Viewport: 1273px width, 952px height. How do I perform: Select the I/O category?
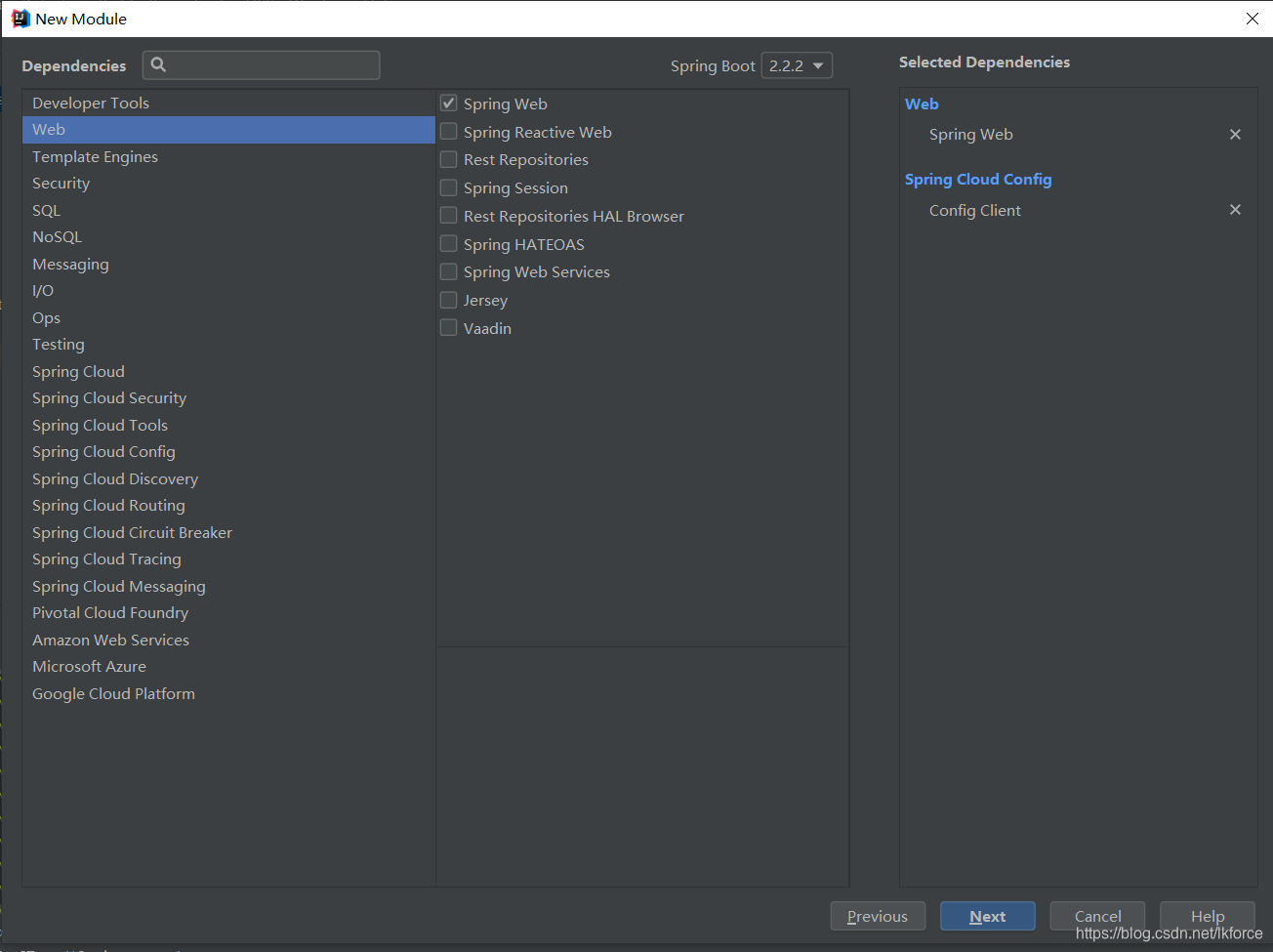point(228,291)
